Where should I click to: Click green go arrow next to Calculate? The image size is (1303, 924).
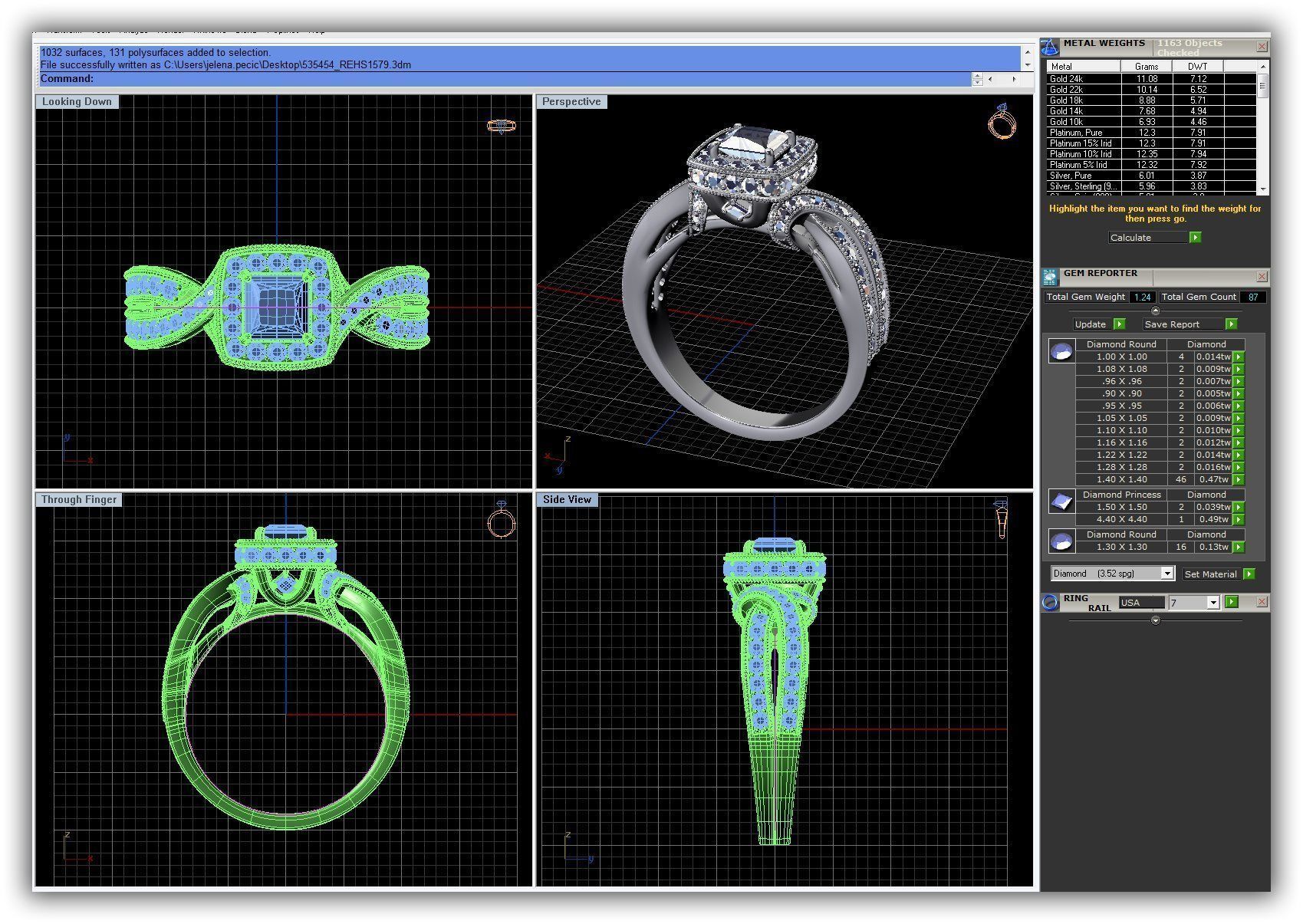pos(1195,238)
